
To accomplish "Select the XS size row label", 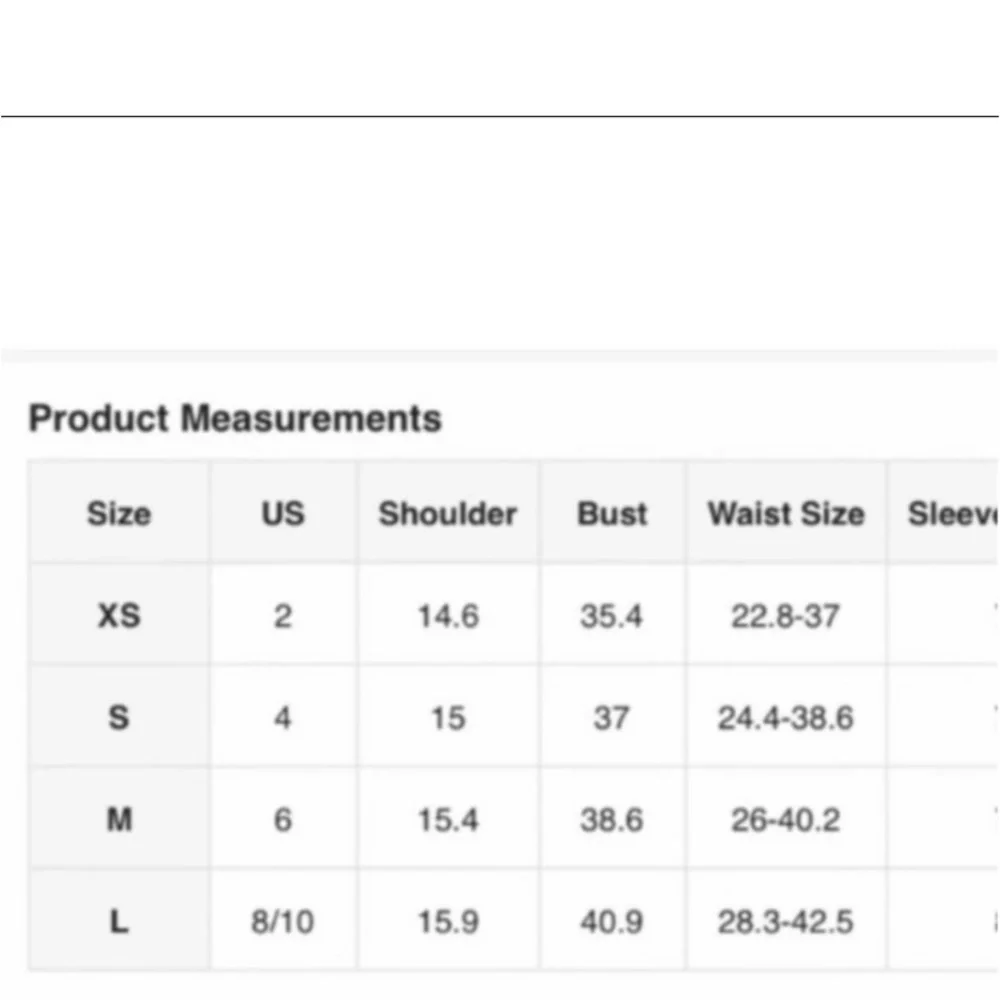I will point(118,616).
